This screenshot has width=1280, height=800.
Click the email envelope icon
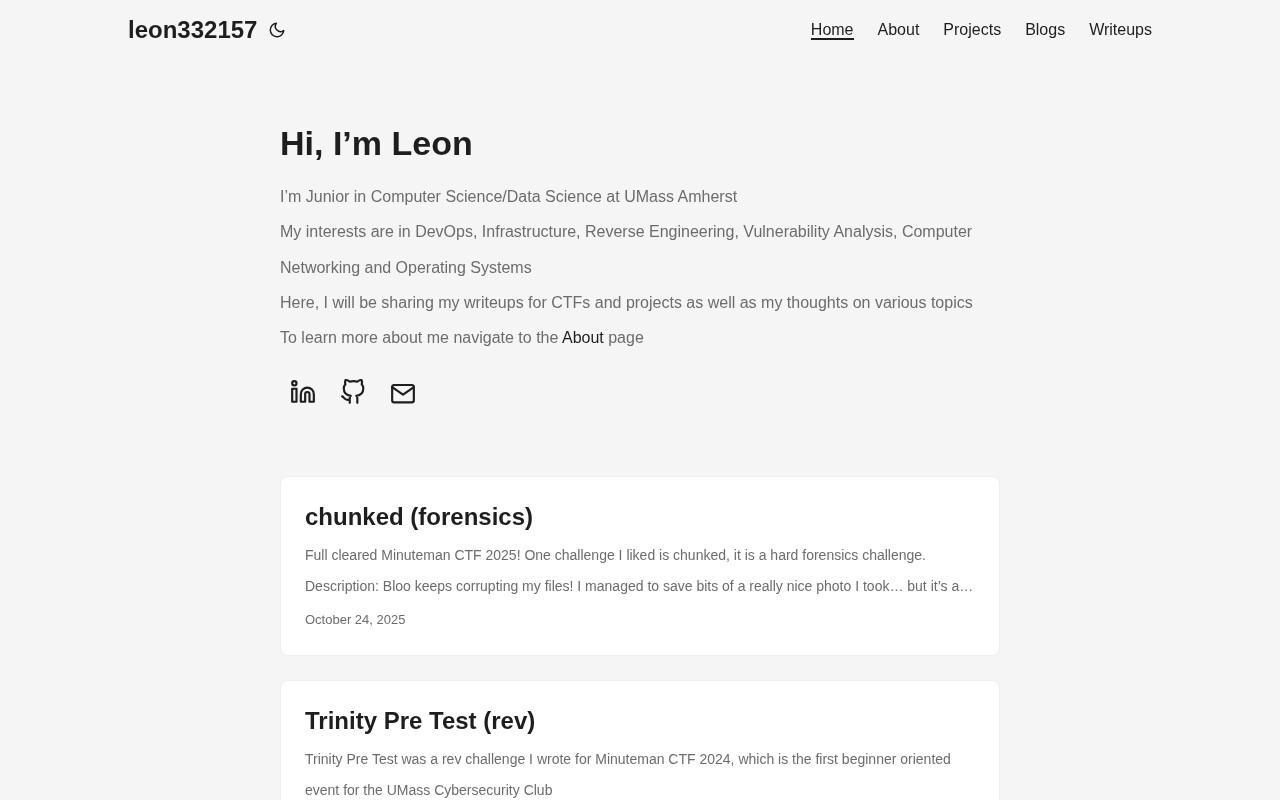[x=403, y=393]
